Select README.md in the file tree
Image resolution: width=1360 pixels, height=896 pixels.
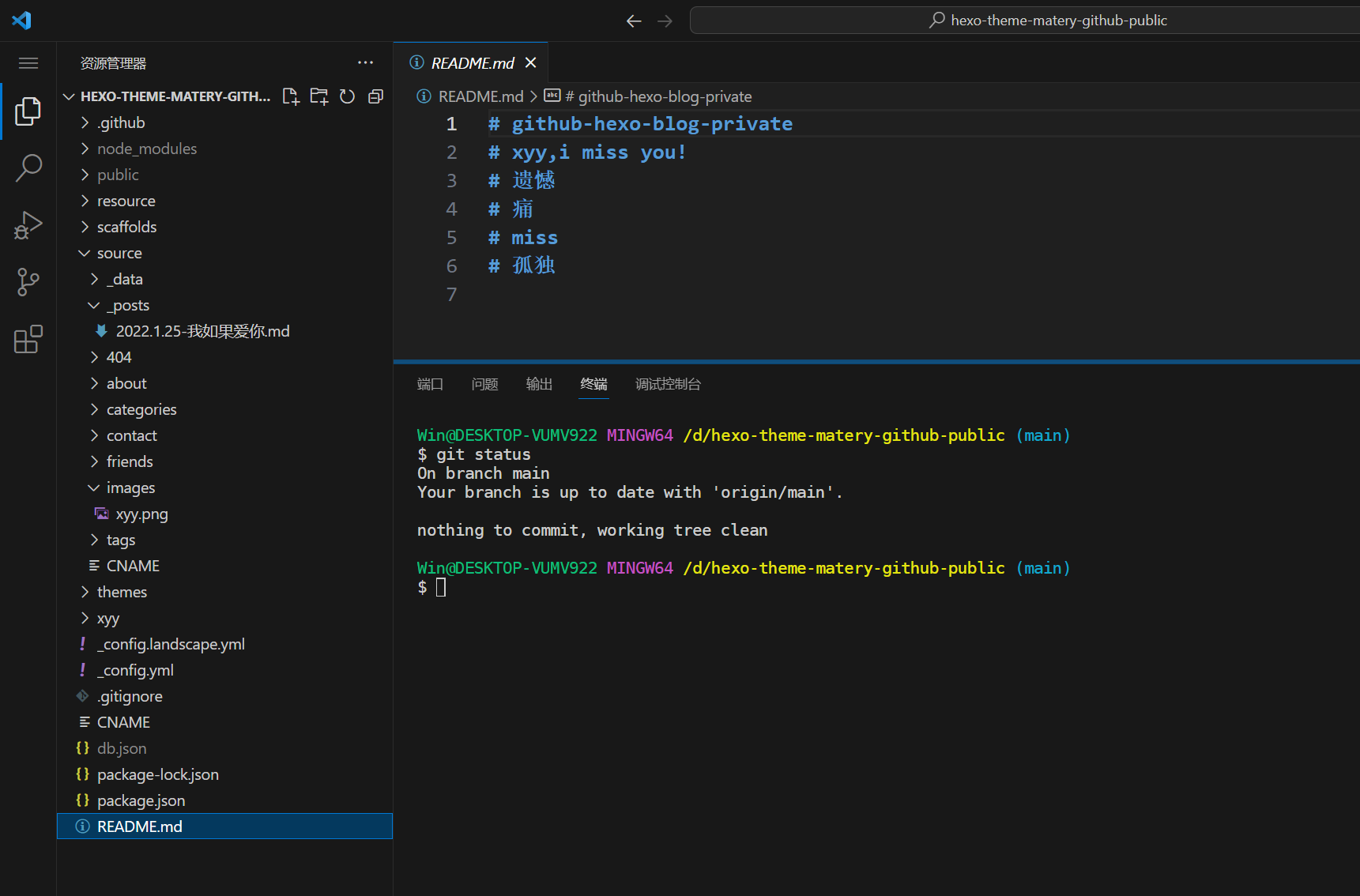tap(224, 826)
